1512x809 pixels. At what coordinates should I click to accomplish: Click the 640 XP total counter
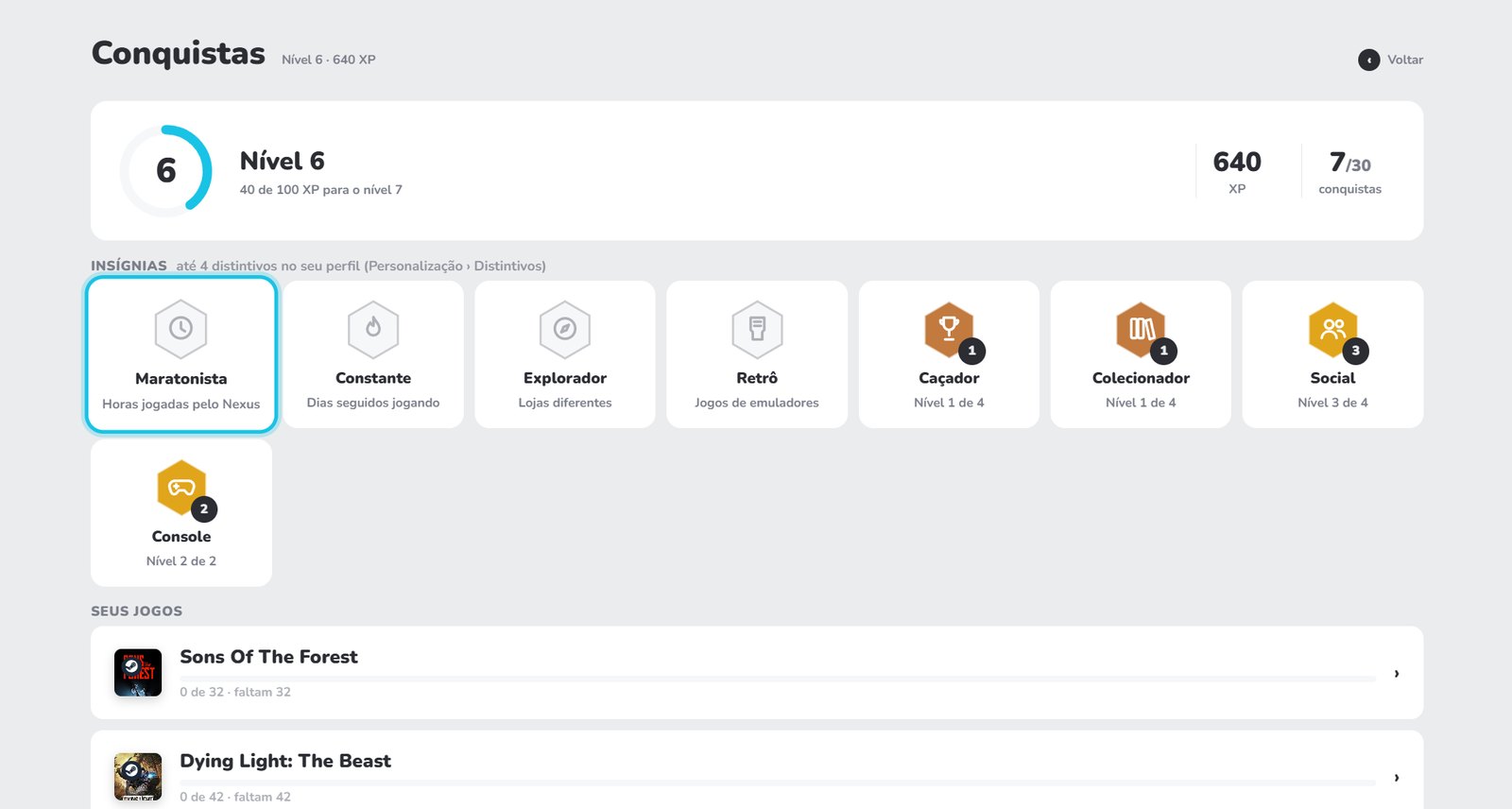point(1237,171)
